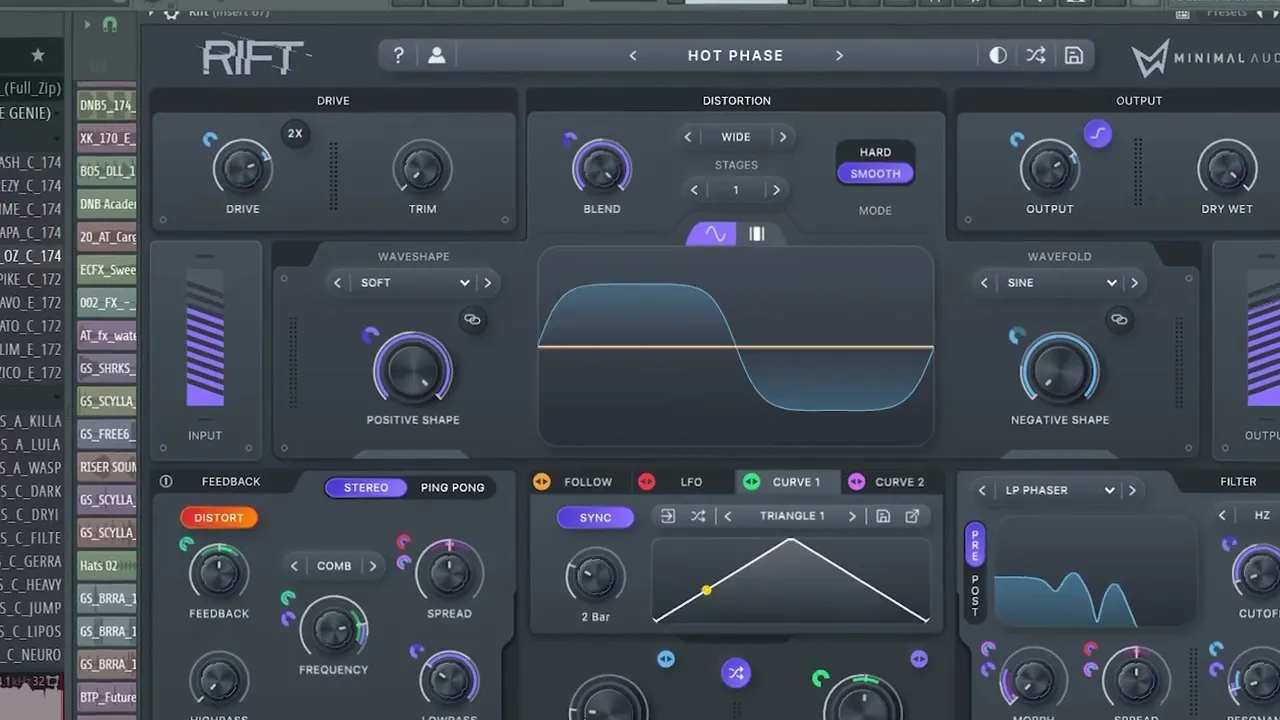1280x720 pixels.
Task: Select previous distortion type before WIDE
Action: click(688, 137)
